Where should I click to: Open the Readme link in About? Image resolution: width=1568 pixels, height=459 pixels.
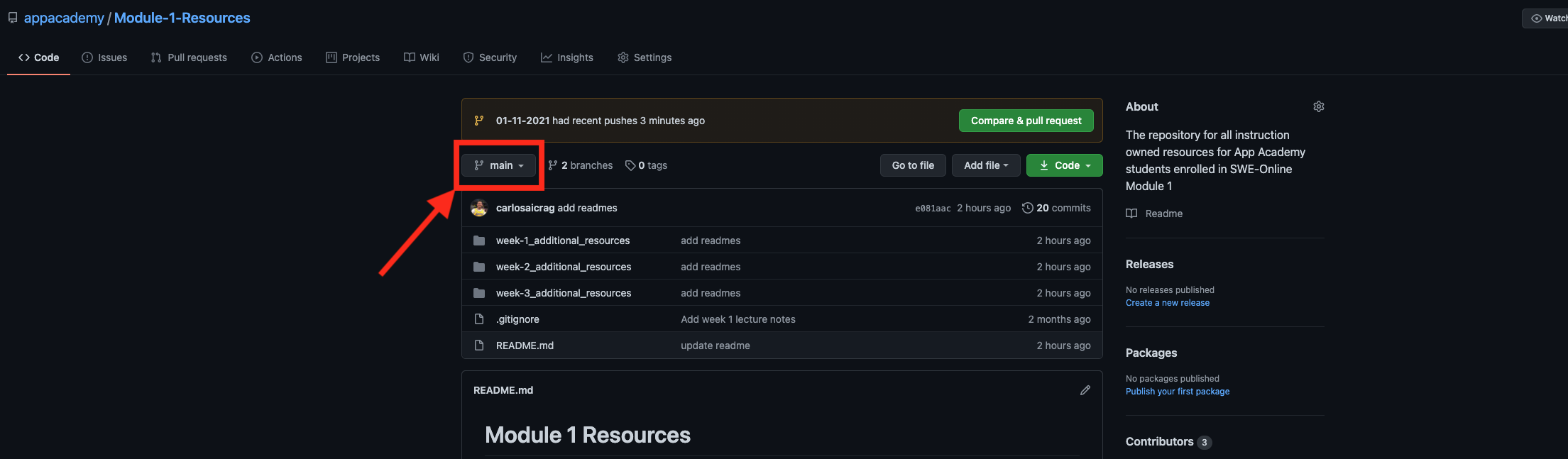pyautogui.click(x=1164, y=214)
